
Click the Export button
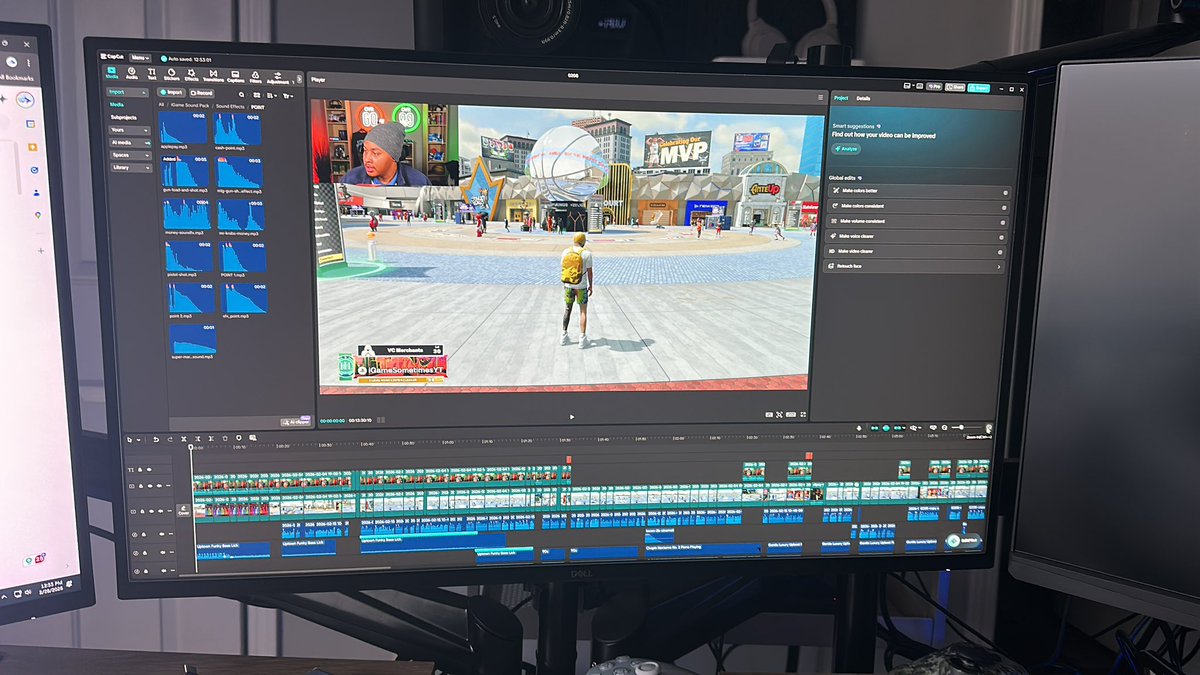point(979,88)
